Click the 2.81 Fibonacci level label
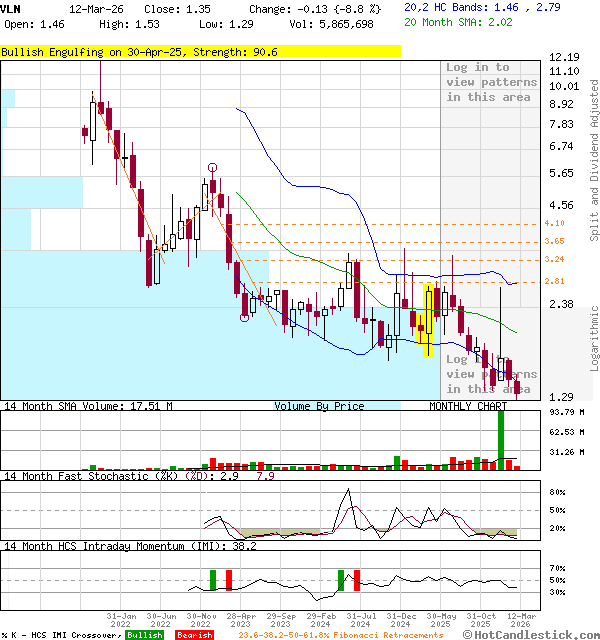The height and width of the screenshot is (640, 600). pyautogui.click(x=555, y=281)
